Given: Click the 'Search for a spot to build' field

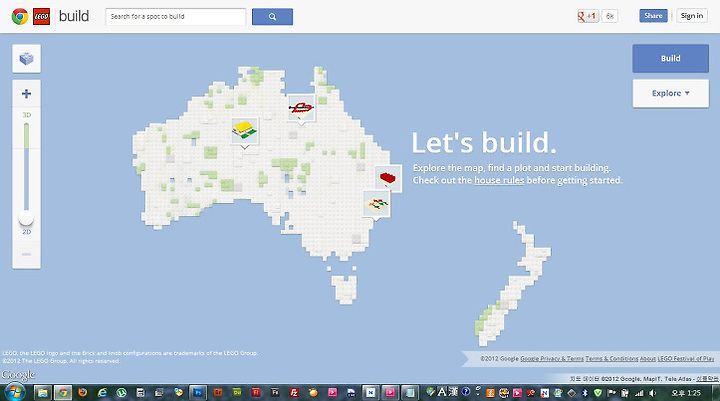Looking at the screenshot, I should 176,17.
